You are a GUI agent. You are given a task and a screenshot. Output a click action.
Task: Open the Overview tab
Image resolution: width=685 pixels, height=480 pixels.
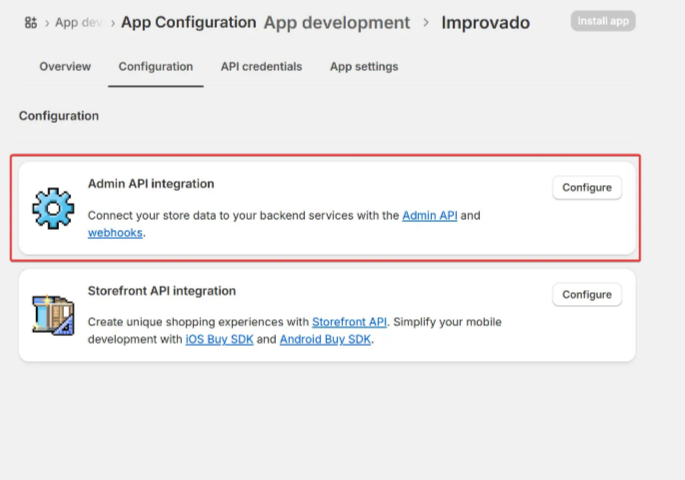coord(65,67)
